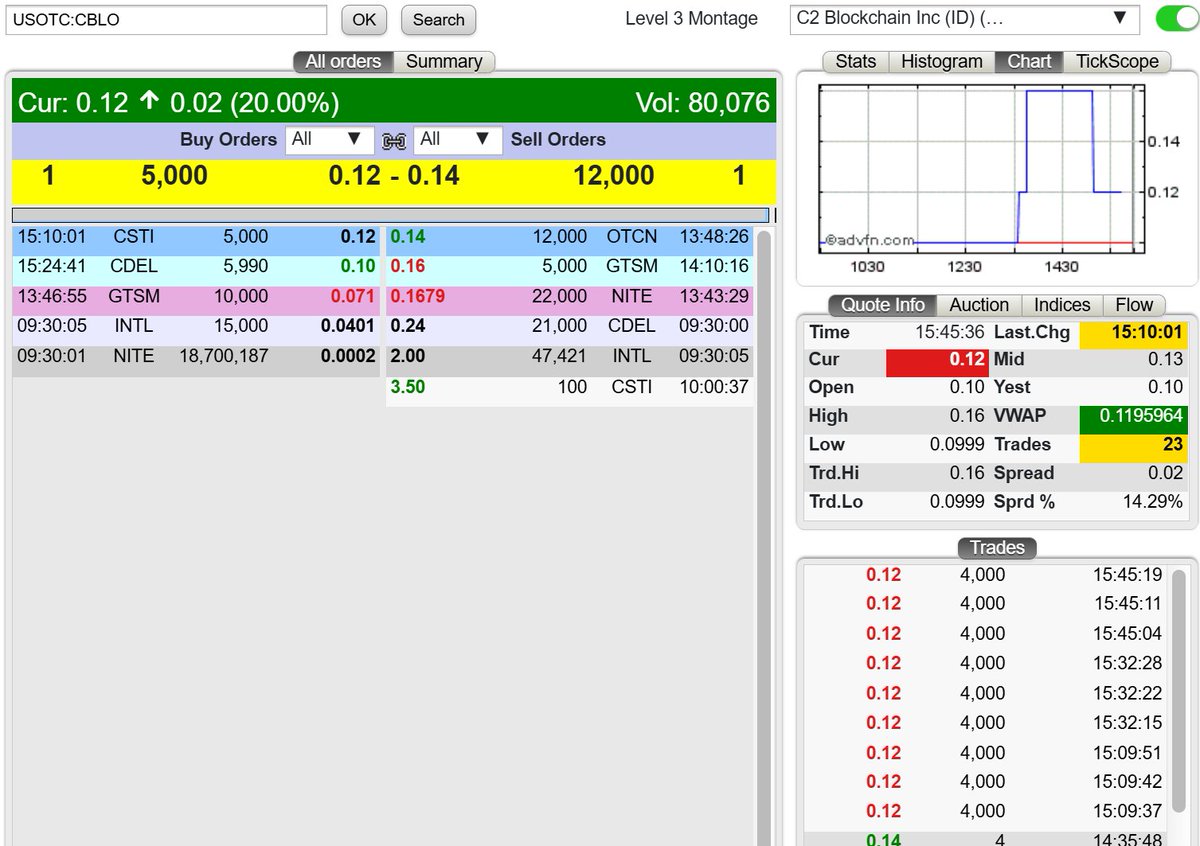Click the horizontal order book scrollbar
1200x846 pixels.
pyautogui.click(x=390, y=214)
